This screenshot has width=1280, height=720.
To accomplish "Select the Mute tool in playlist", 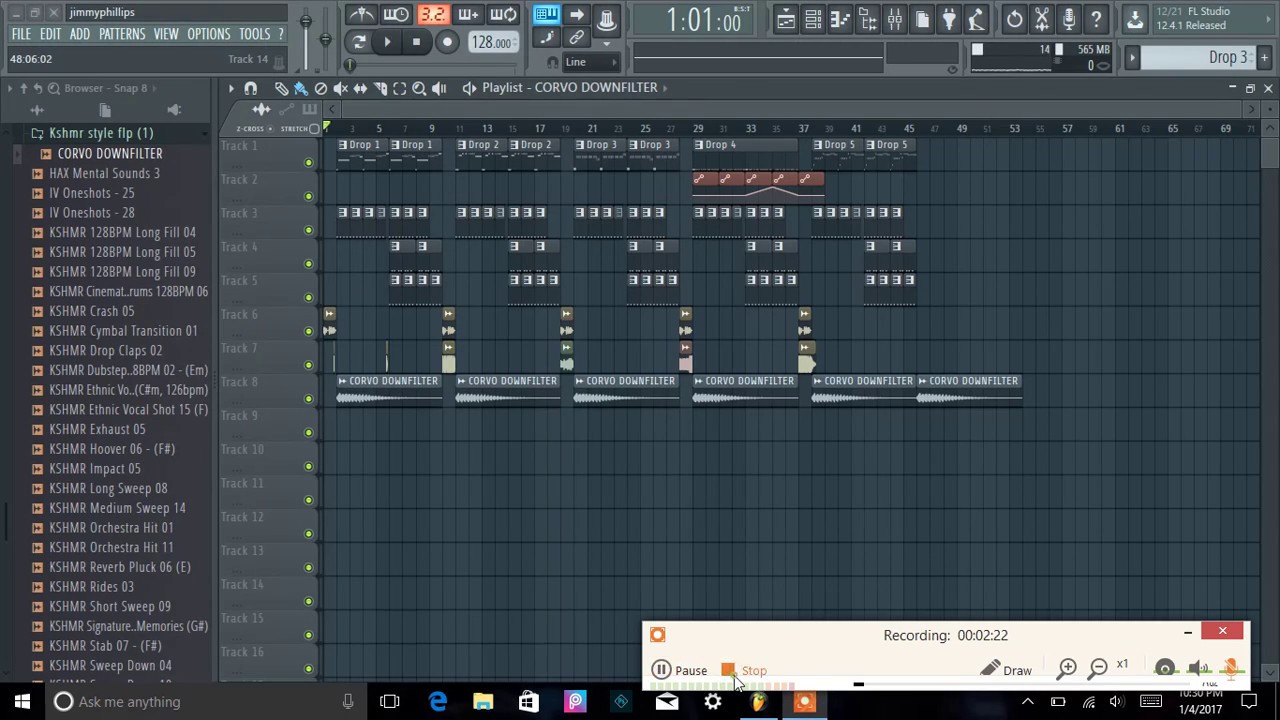I will 340,88.
